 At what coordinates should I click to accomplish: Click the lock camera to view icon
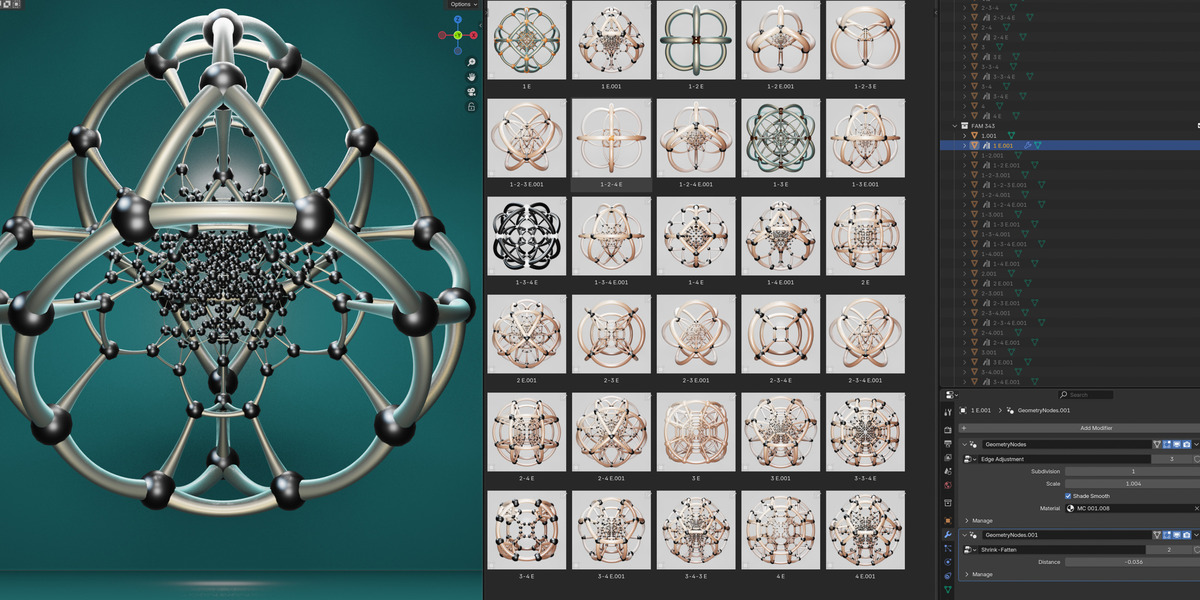pyautogui.click(x=471, y=107)
